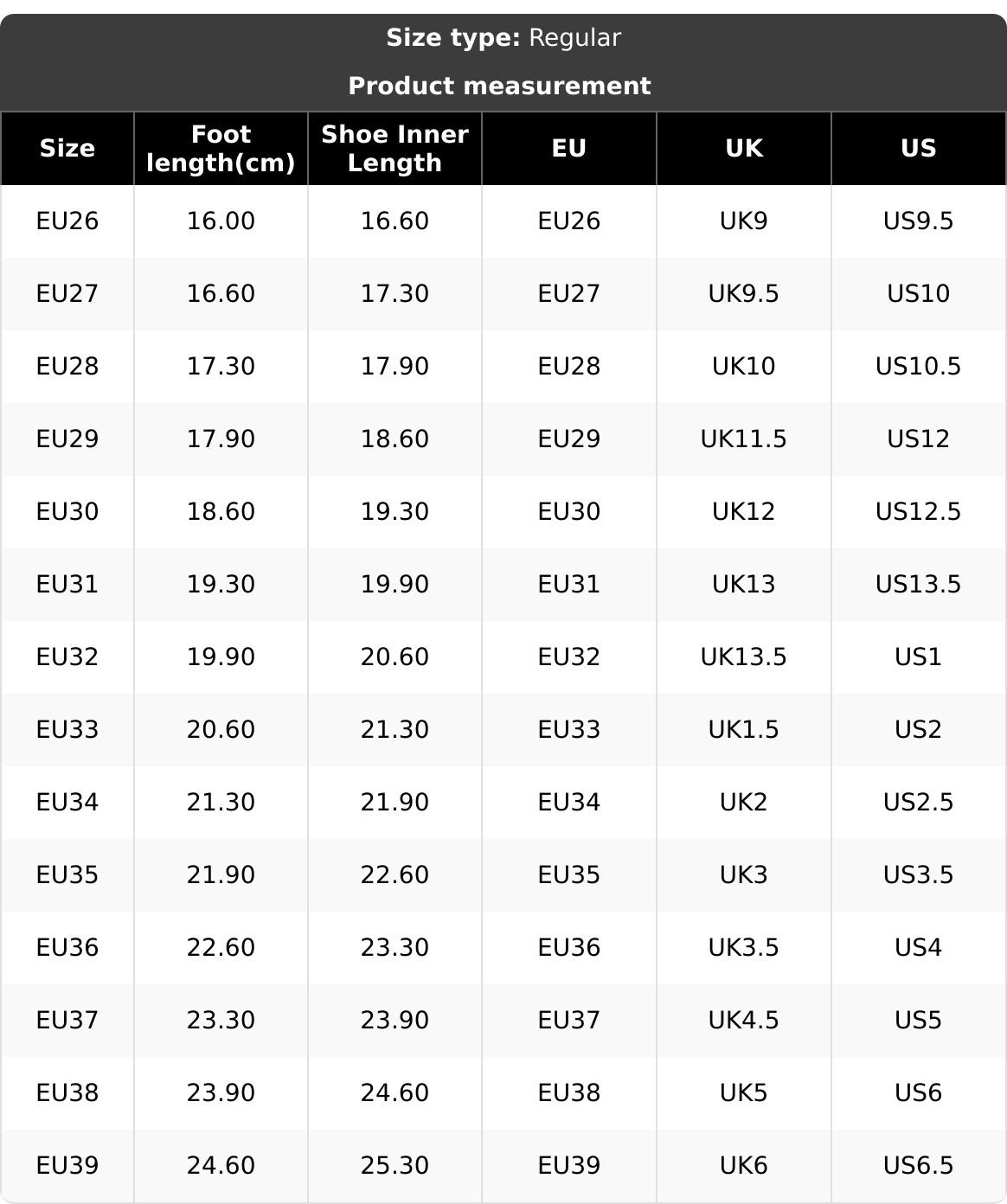
Task: Click the US13.5 cell
Action: 918,585
